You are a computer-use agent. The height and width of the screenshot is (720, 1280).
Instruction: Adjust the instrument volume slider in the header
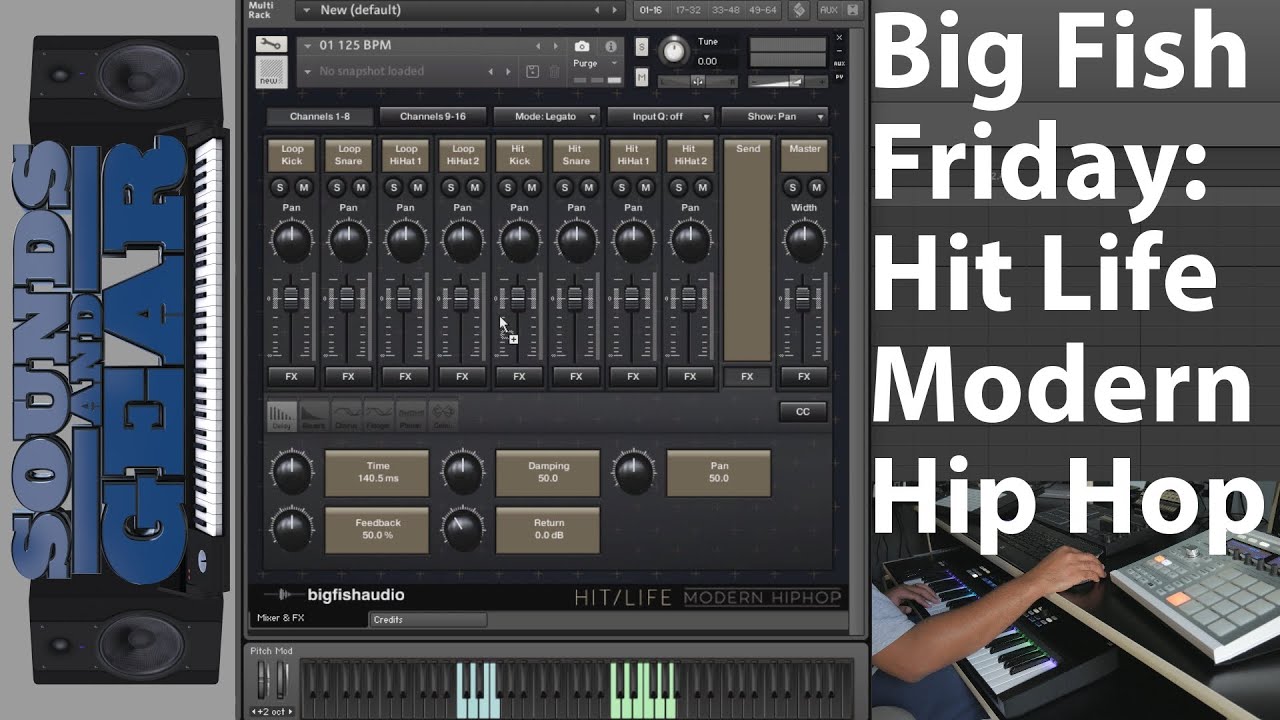tap(790, 81)
